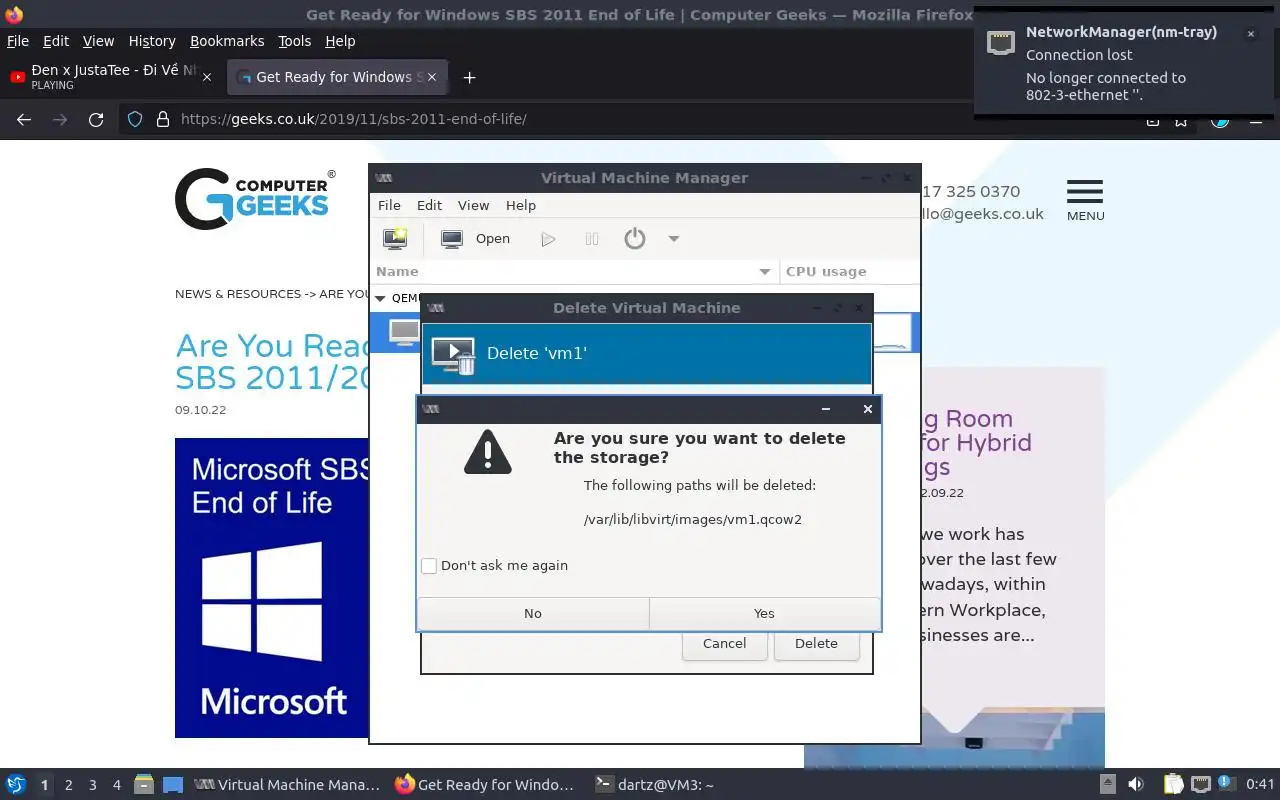Click the warning triangle icon in the dialog
The width and height of the screenshot is (1280, 800).
click(488, 452)
